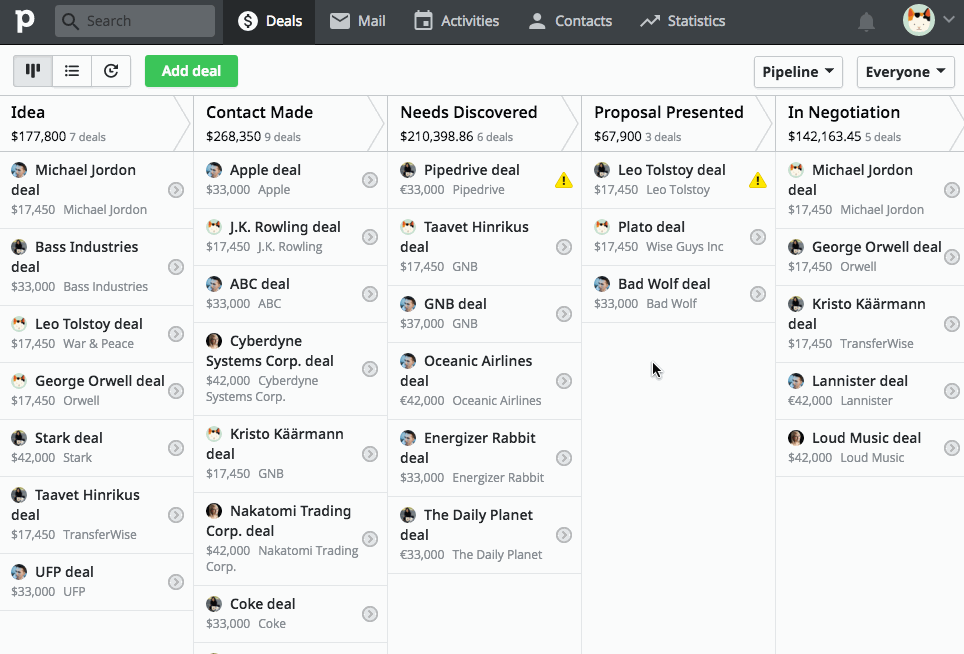
Task: Expand the account menu arrow
Action: [949, 20]
